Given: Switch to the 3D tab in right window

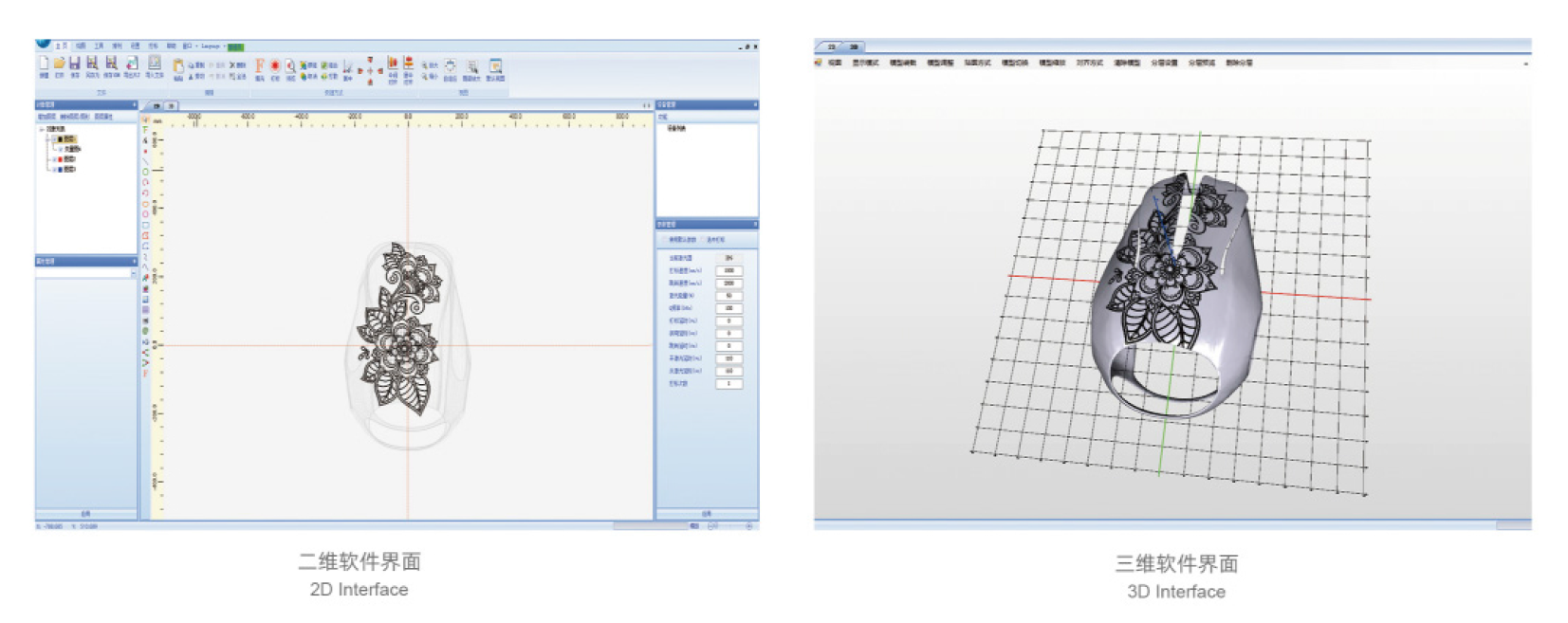Looking at the screenshot, I should pyautogui.click(x=854, y=46).
